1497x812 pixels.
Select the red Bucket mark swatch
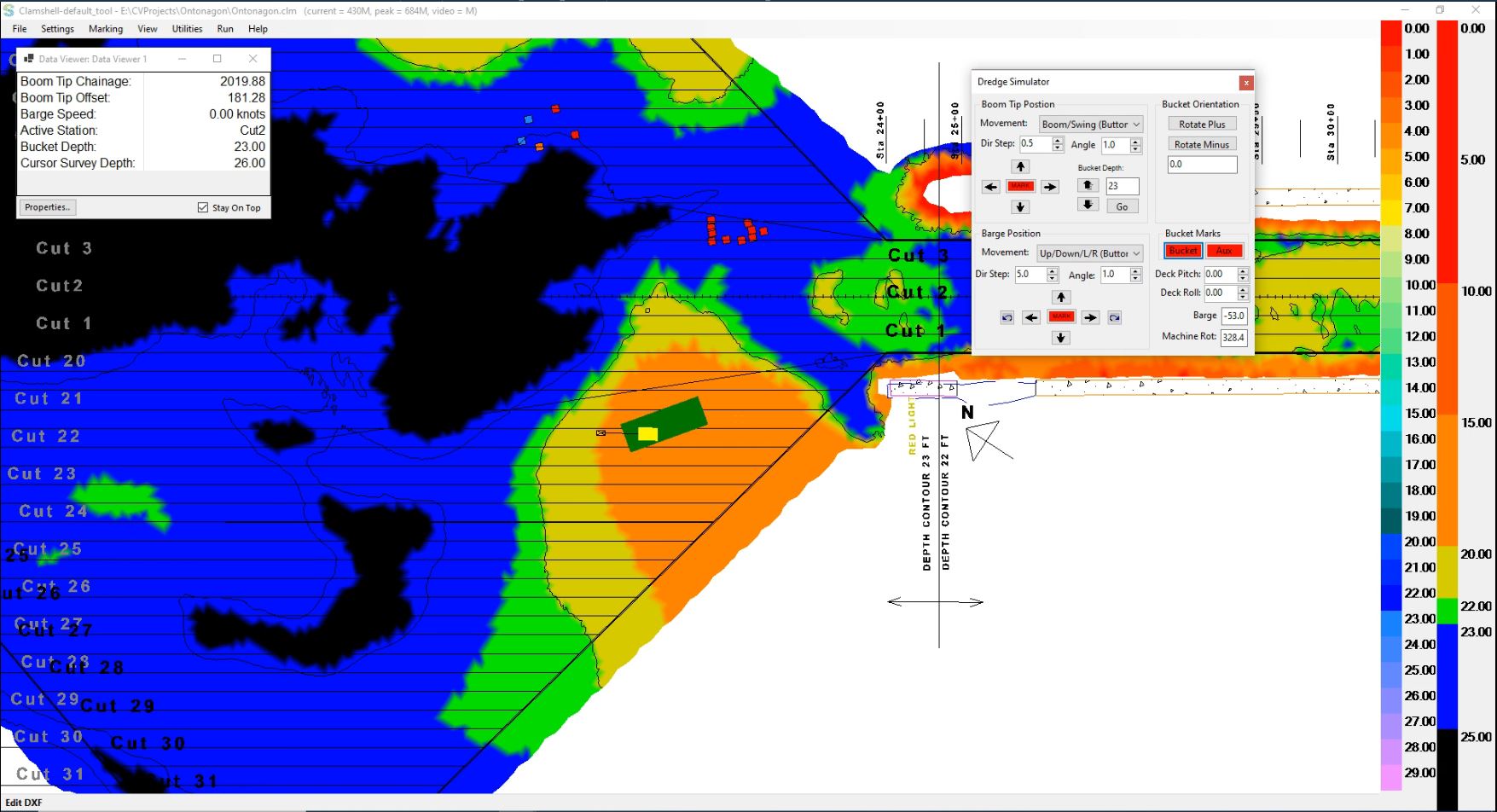click(1183, 251)
